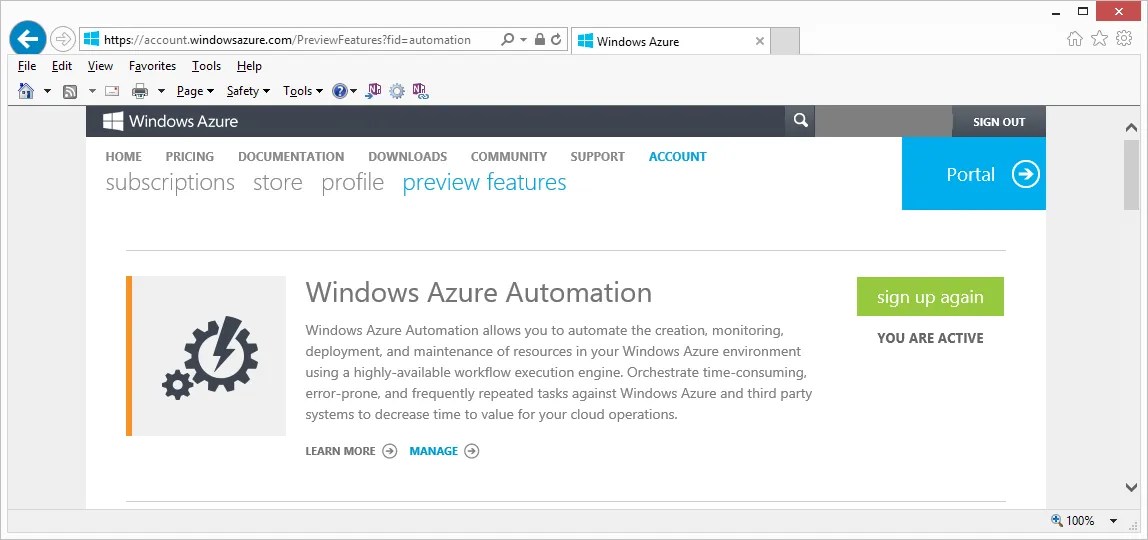
Task: Open the address bar autocomplete dropdown arrow
Action: [523, 40]
